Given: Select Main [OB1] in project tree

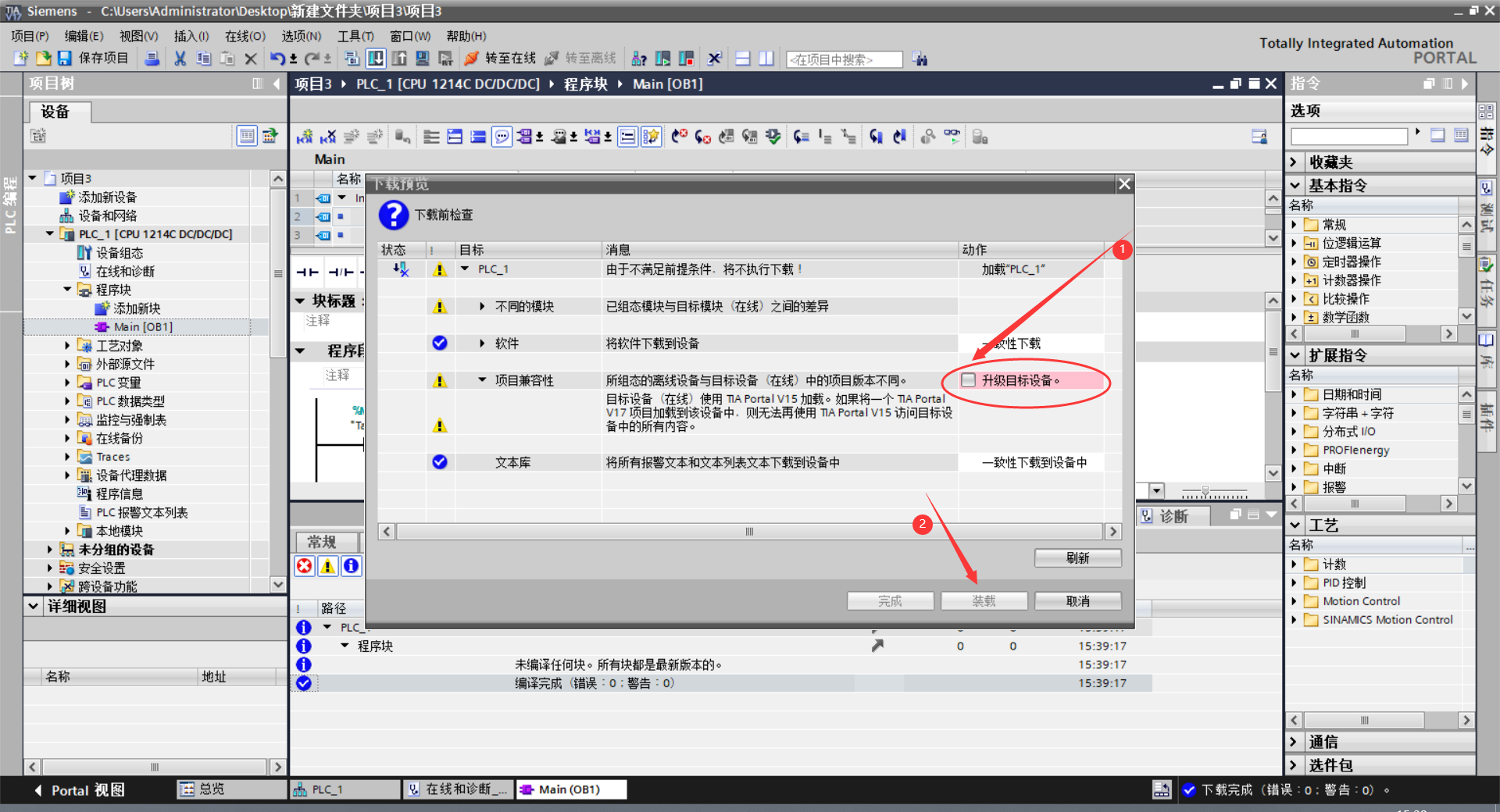Looking at the screenshot, I should (x=143, y=327).
